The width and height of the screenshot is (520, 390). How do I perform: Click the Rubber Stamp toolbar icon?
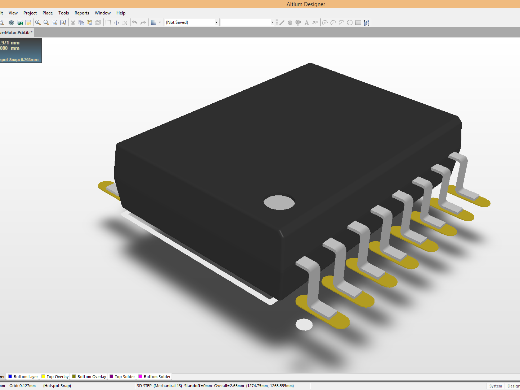point(98,22)
